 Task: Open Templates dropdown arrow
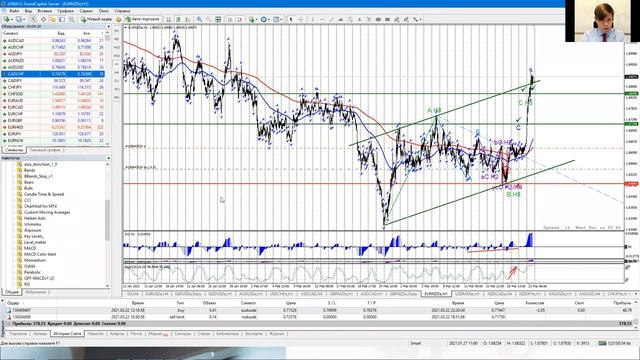[282, 19]
